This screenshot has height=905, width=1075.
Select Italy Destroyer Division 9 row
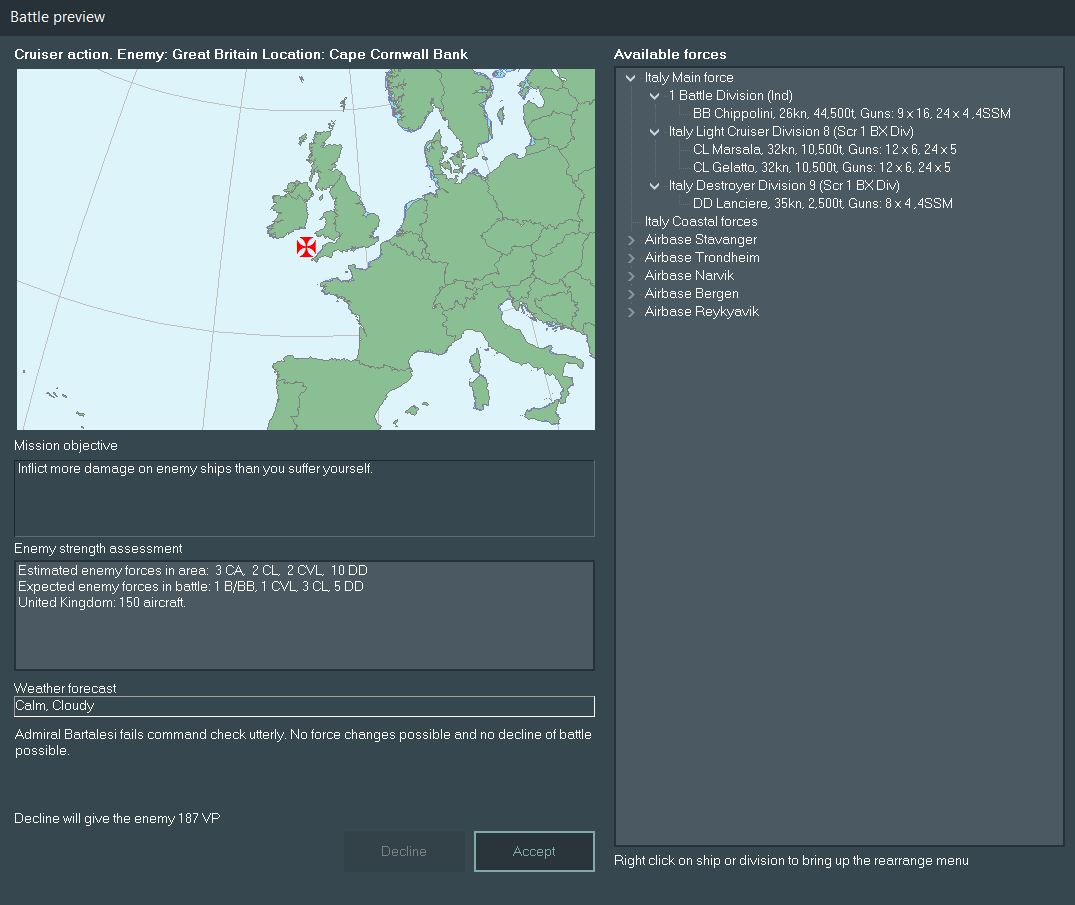point(784,185)
